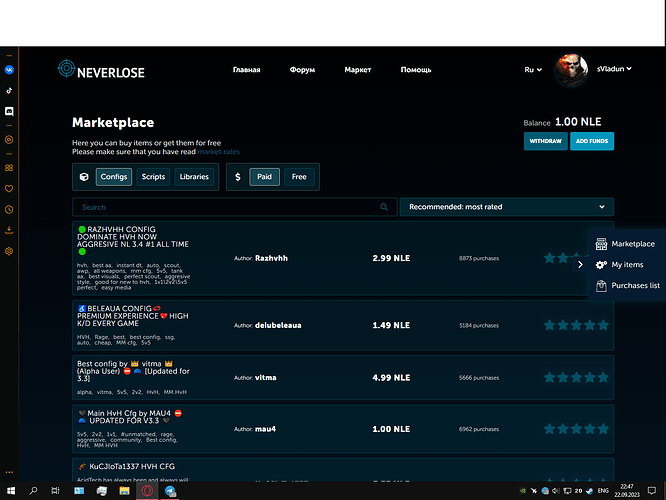Open the sVladun account dropdown

click(614, 69)
